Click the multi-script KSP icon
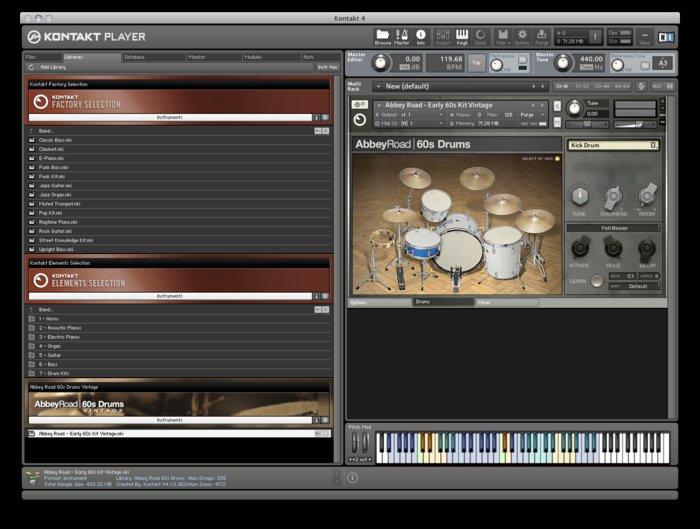This screenshot has height=529, width=700. pyautogui.click(x=642, y=86)
